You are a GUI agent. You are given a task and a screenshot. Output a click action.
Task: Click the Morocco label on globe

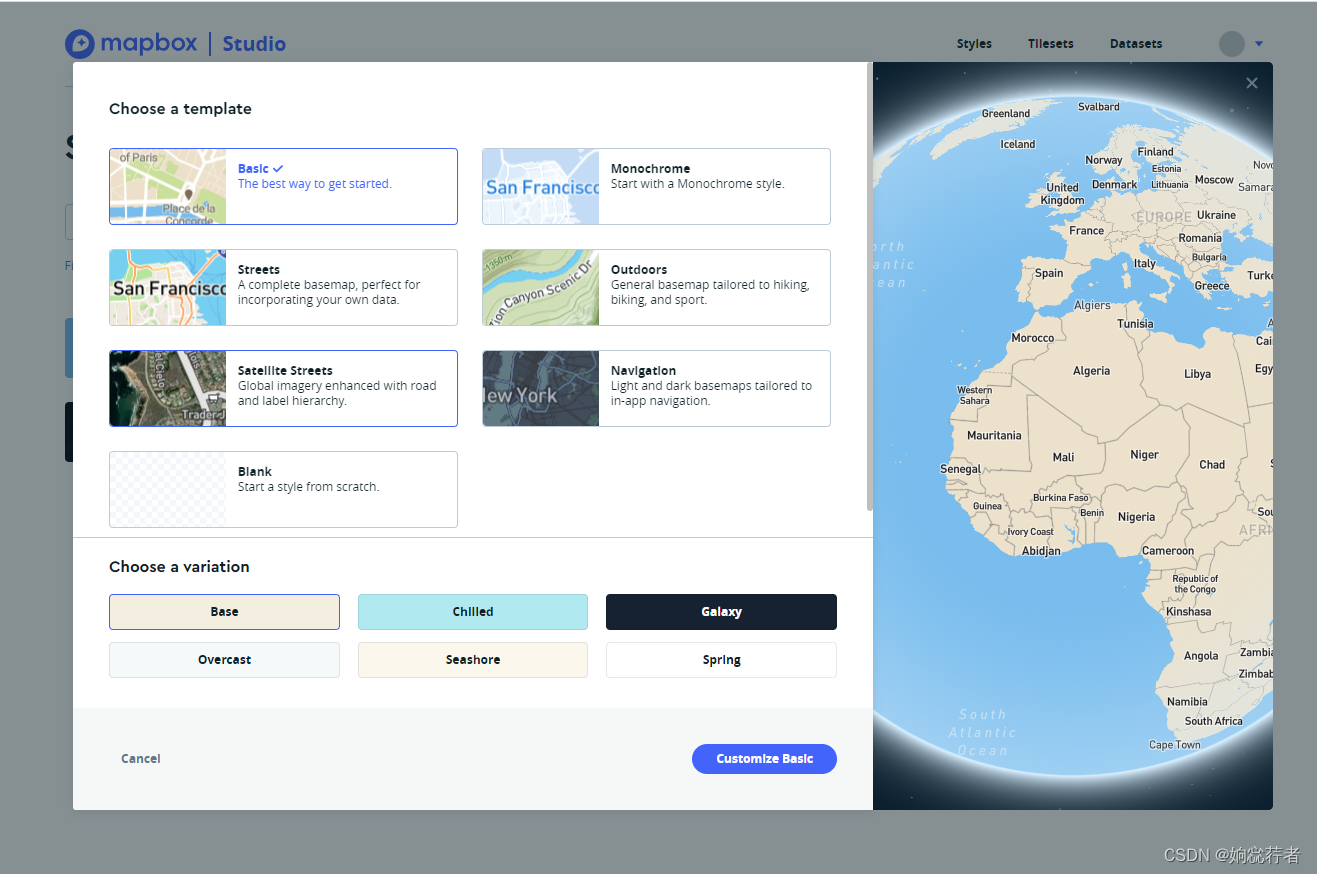click(x=1032, y=338)
